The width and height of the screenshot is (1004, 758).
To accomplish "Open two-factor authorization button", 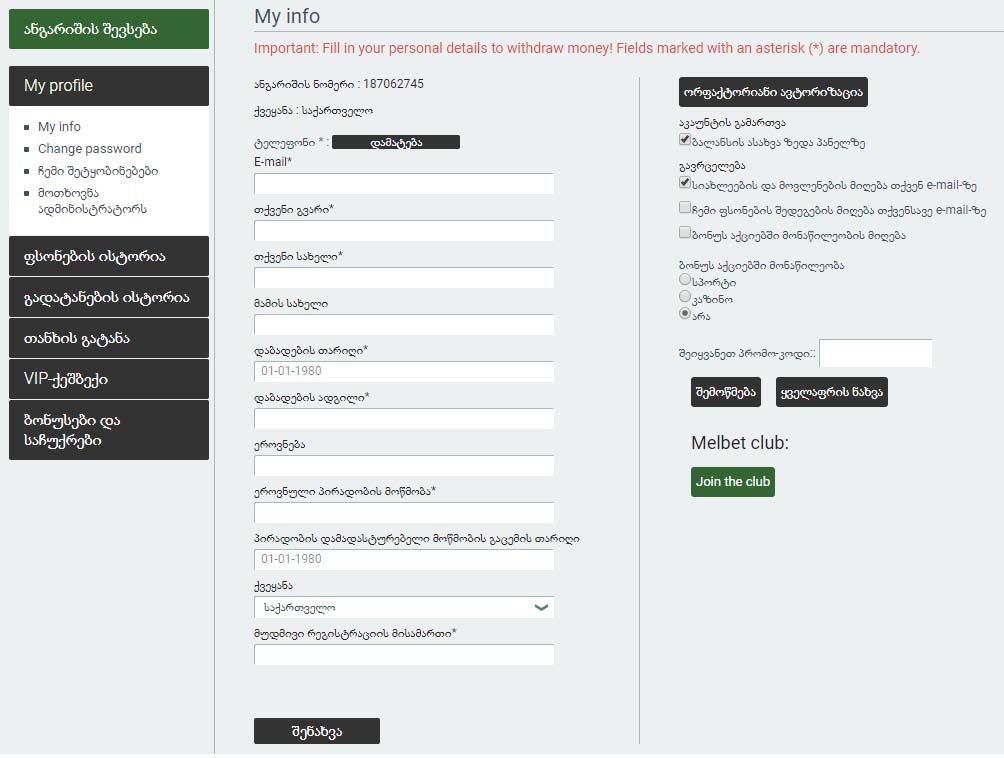I will [x=773, y=92].
